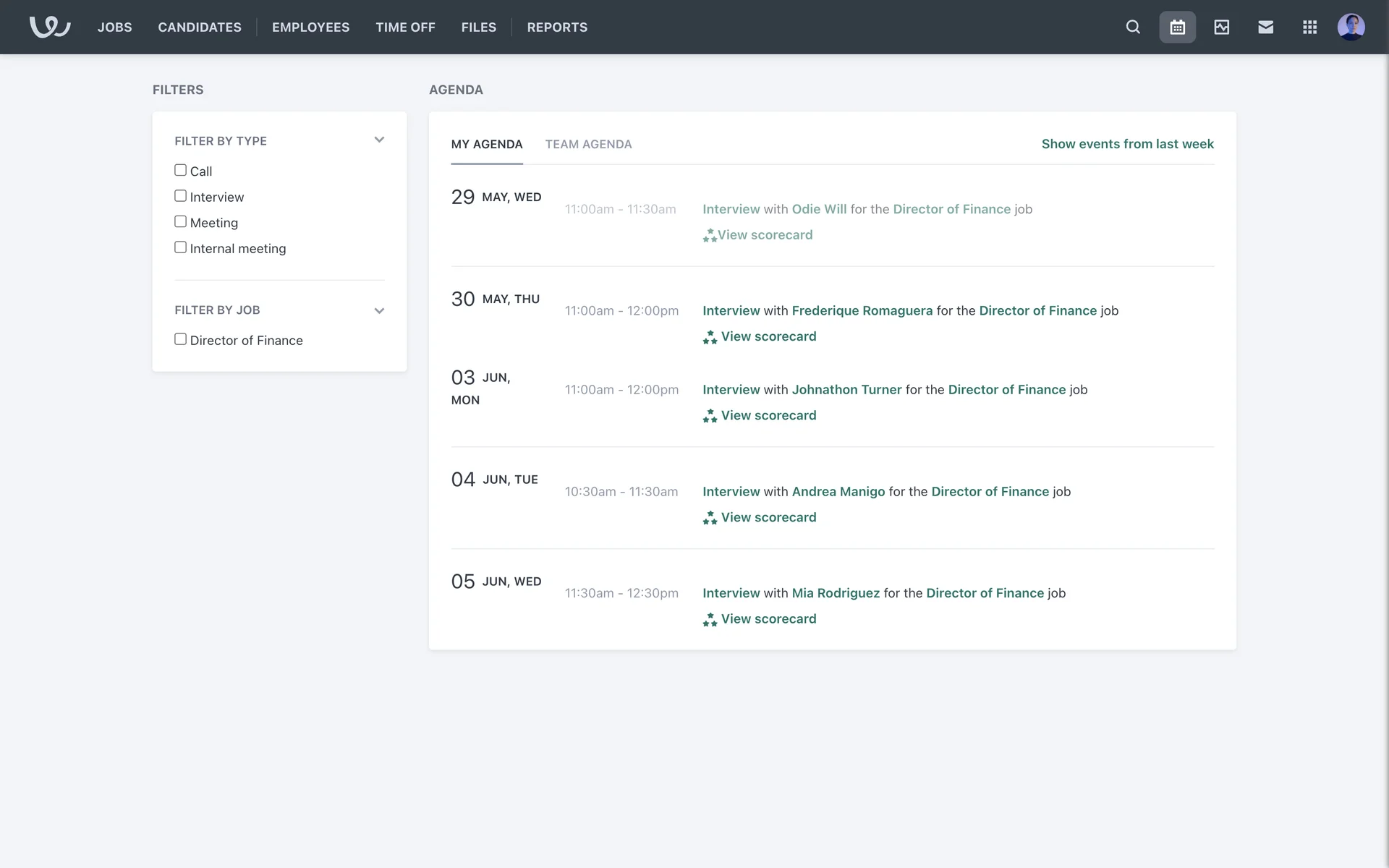Open the apps grid icon

tap(1309, 27)
